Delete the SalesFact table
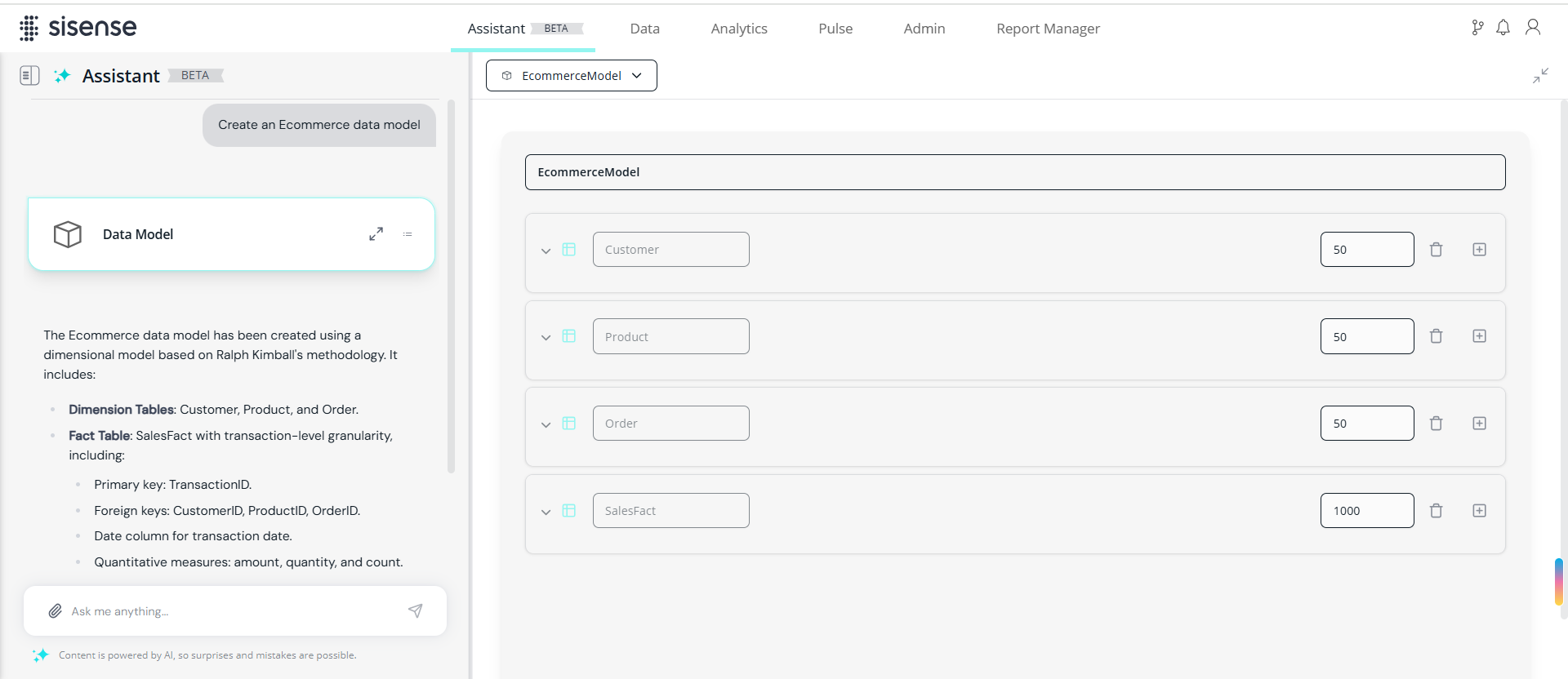This screenshot has width=1568, height=679. click(1436, 511)
